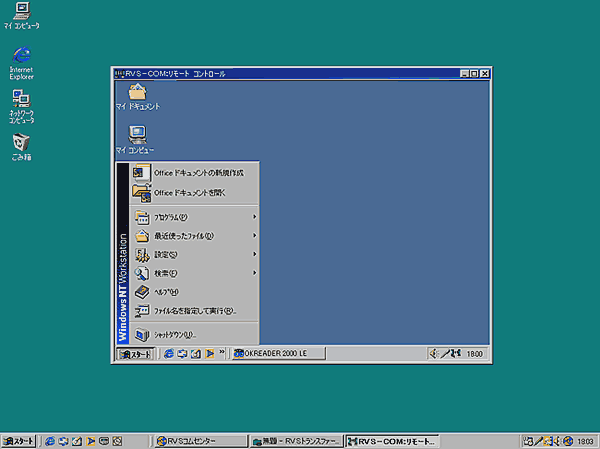Open local My Computer (マイ コンピュータ) desktop icon
Viewport: 600px width, 449px height.
(21, 14)
